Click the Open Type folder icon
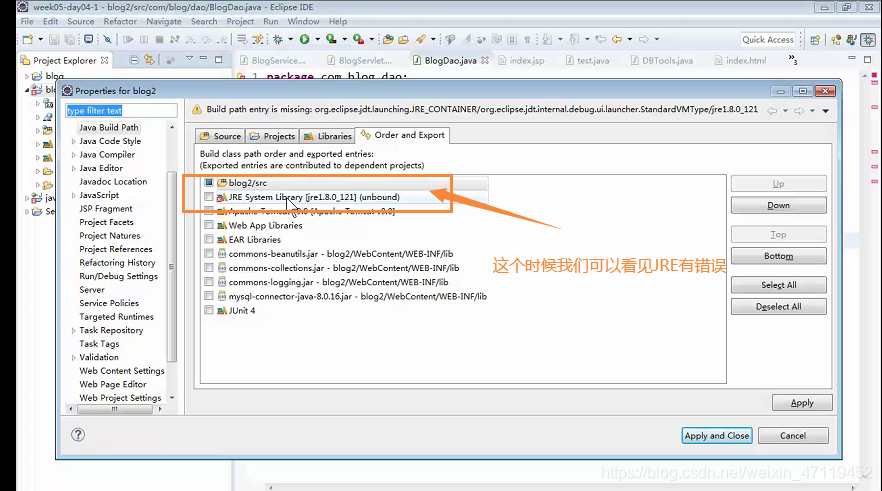 click(x=388, y=39)
